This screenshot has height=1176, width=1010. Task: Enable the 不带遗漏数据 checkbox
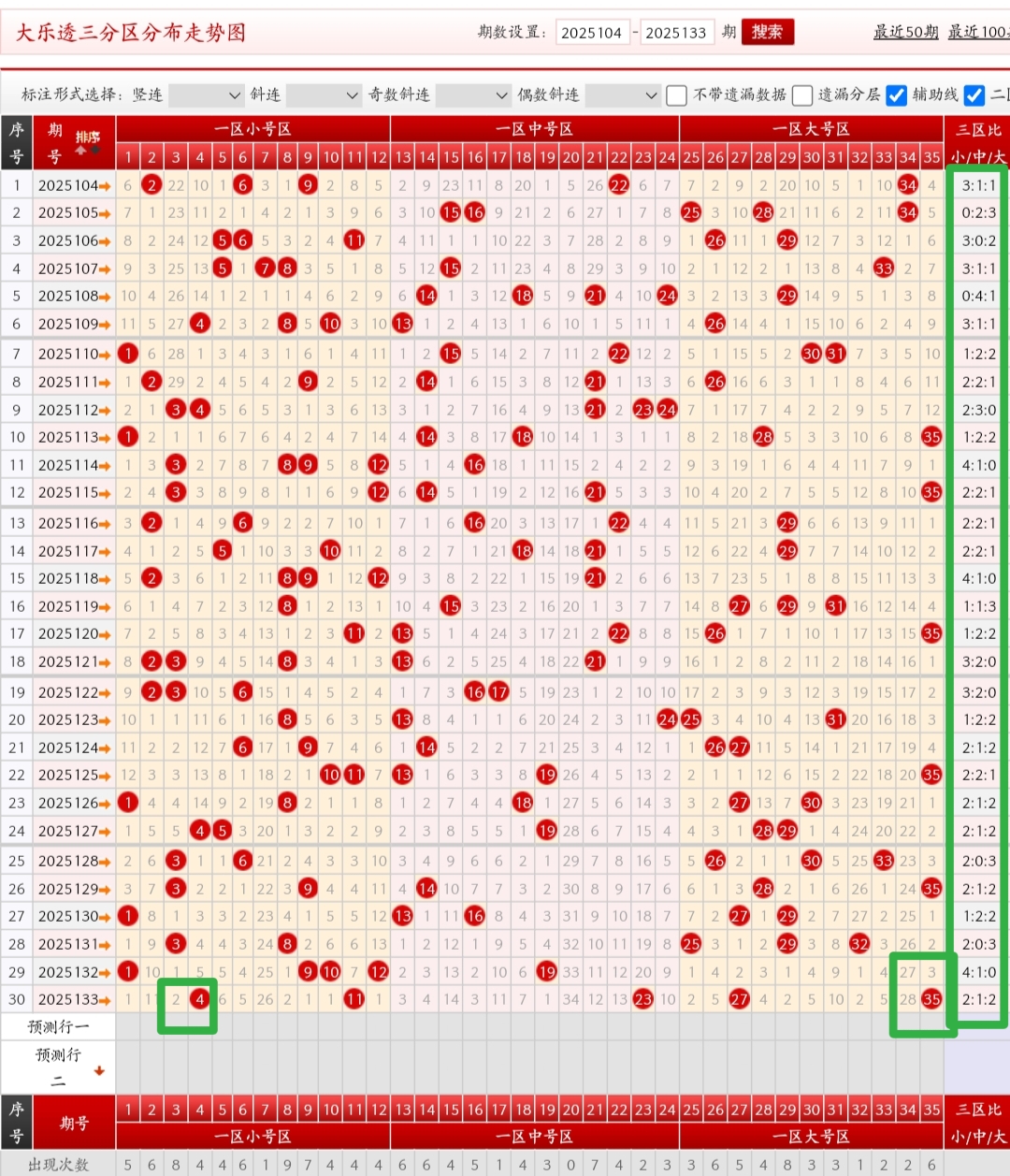pyautogui.click(x=676, y=95)
